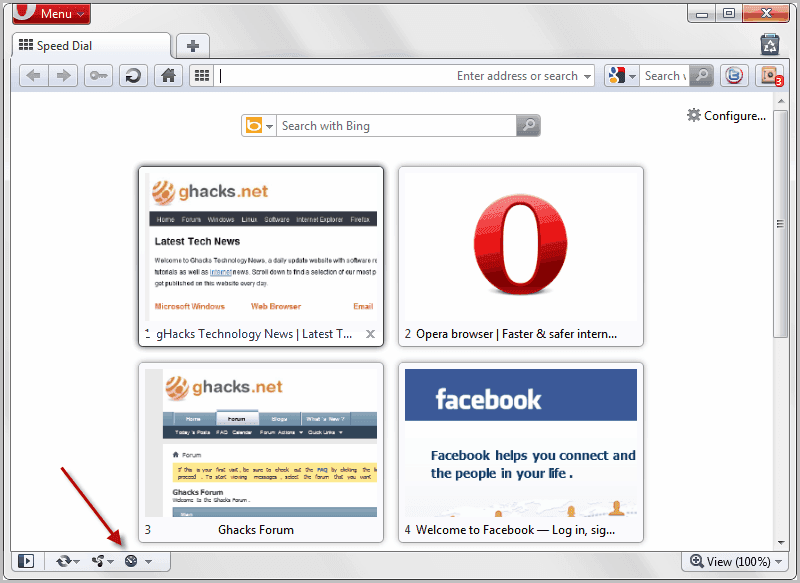Viewport: 800px width, 583px height.
Task: Open the Opera Unite icon in status bar
Action: pyautogui.click(x=98, y=561)
